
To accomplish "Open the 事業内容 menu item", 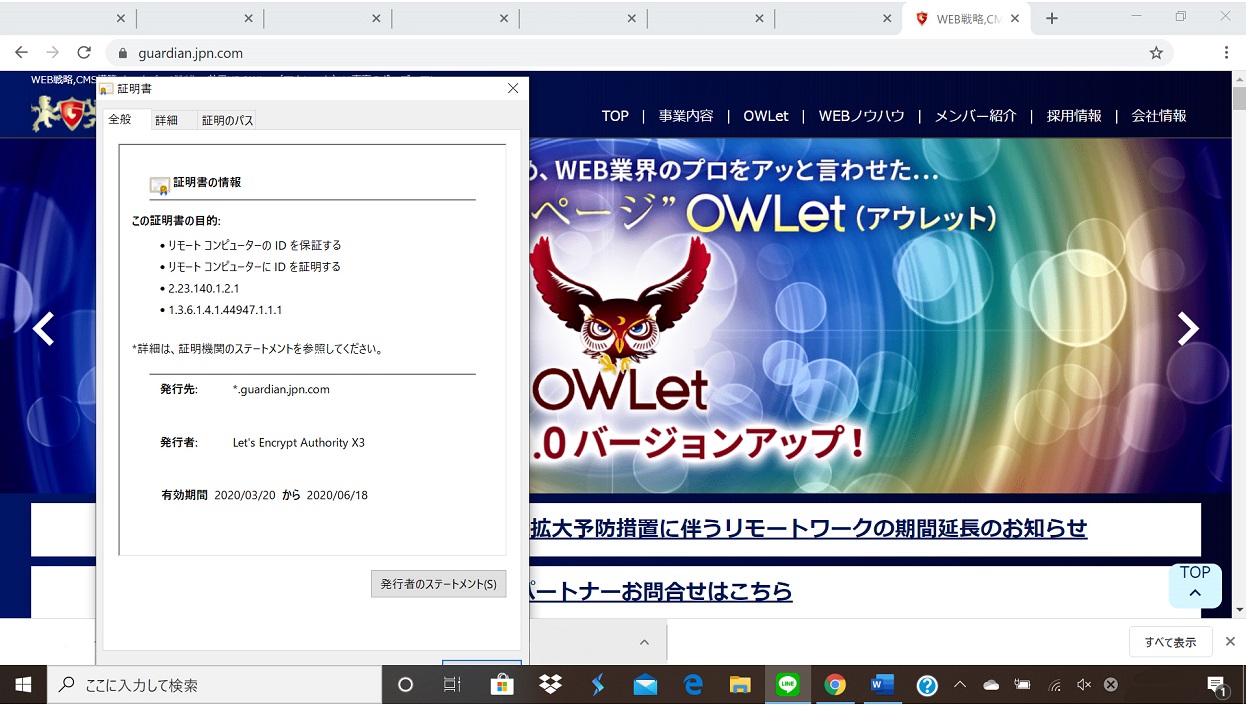I will point(686,116).
